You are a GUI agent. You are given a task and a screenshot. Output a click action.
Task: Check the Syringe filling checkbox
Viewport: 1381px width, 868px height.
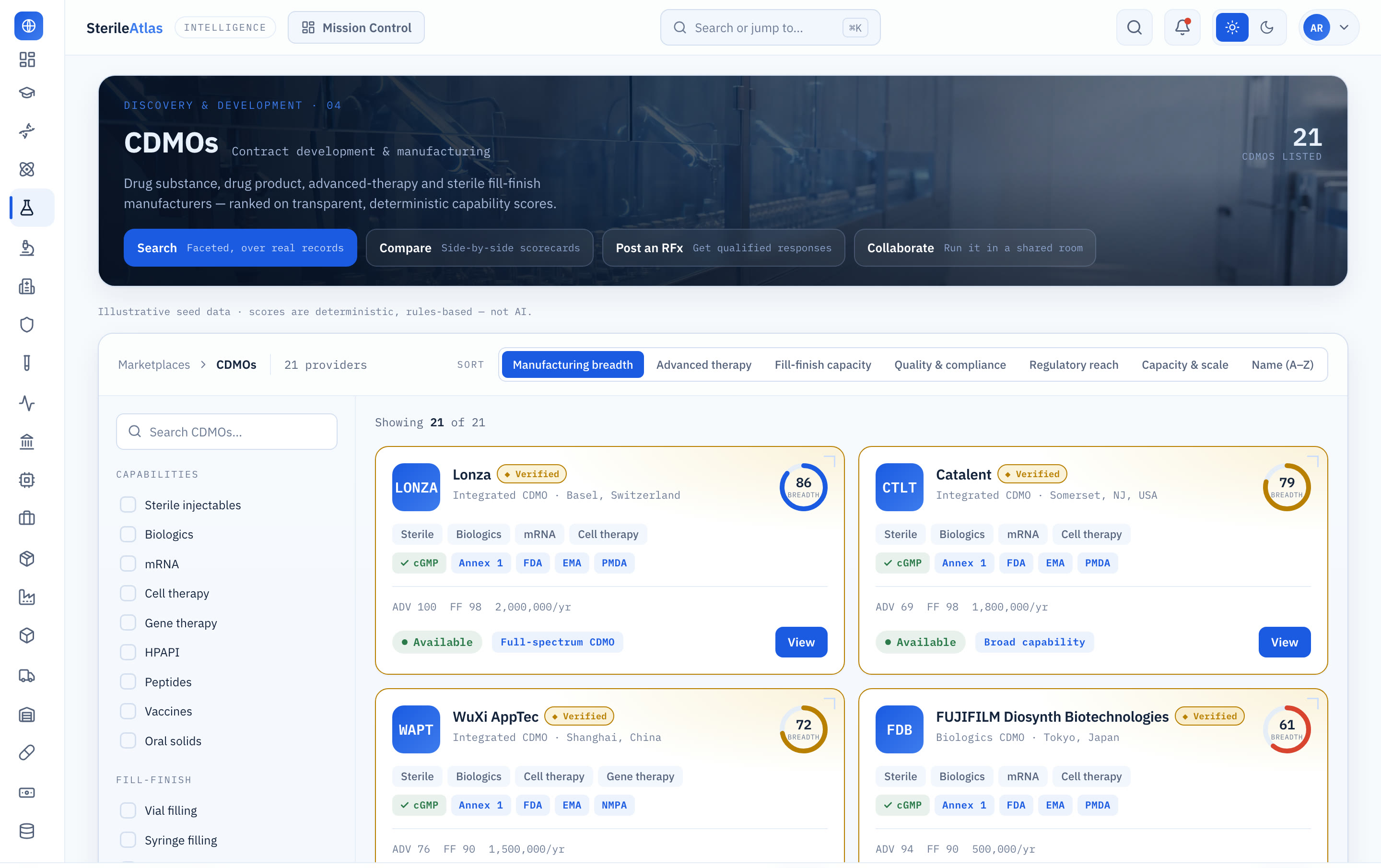coord(128,841)
